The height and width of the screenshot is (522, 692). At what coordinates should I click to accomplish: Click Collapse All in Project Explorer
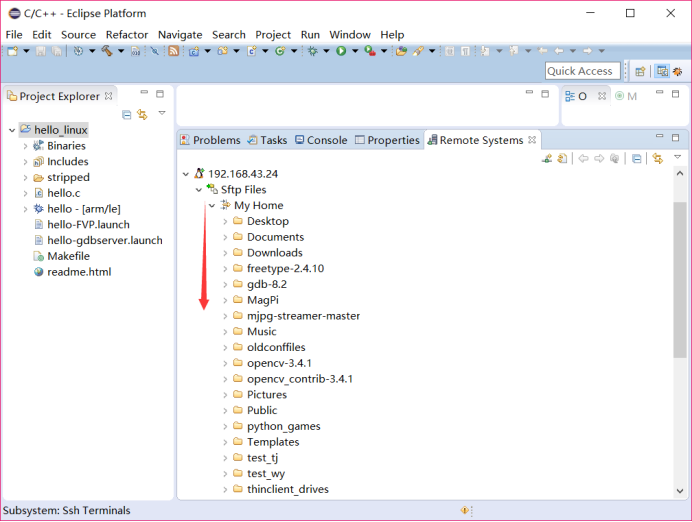coord(127,115)
